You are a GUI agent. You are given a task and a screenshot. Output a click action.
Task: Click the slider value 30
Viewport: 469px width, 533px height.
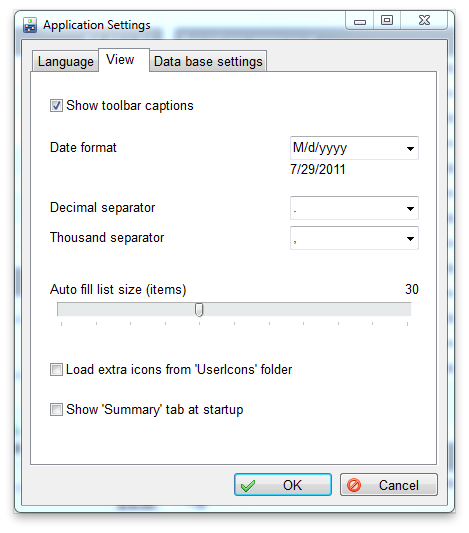click(412, 290)
